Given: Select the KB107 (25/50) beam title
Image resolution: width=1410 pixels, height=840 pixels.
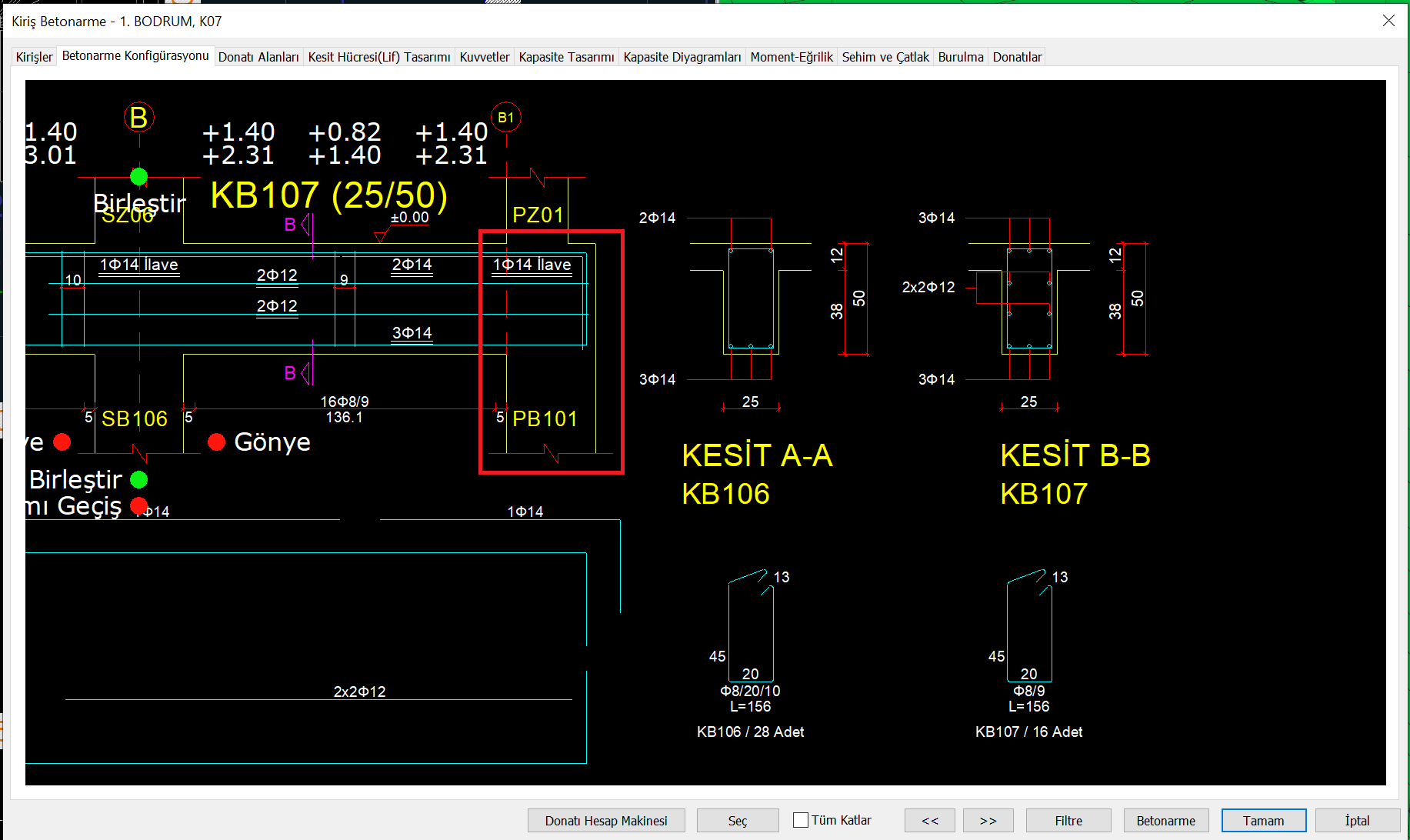Looking at the screenshot, I should 329,195.
